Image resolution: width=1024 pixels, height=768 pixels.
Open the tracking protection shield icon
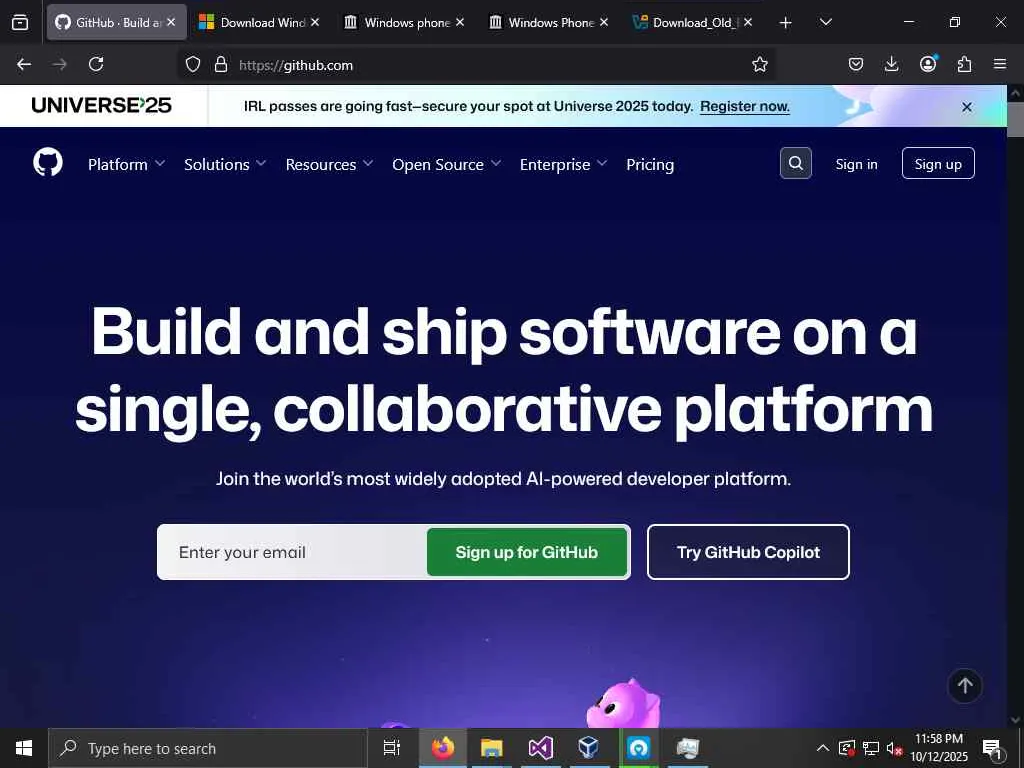click(193, 64)
